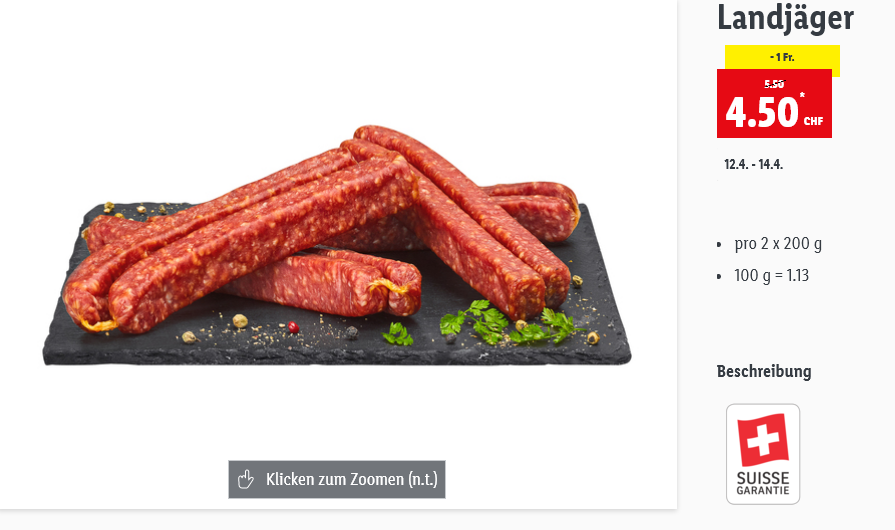
Task: Click the '100 g = 1.13' unit price line
Action: click(771, 276)
